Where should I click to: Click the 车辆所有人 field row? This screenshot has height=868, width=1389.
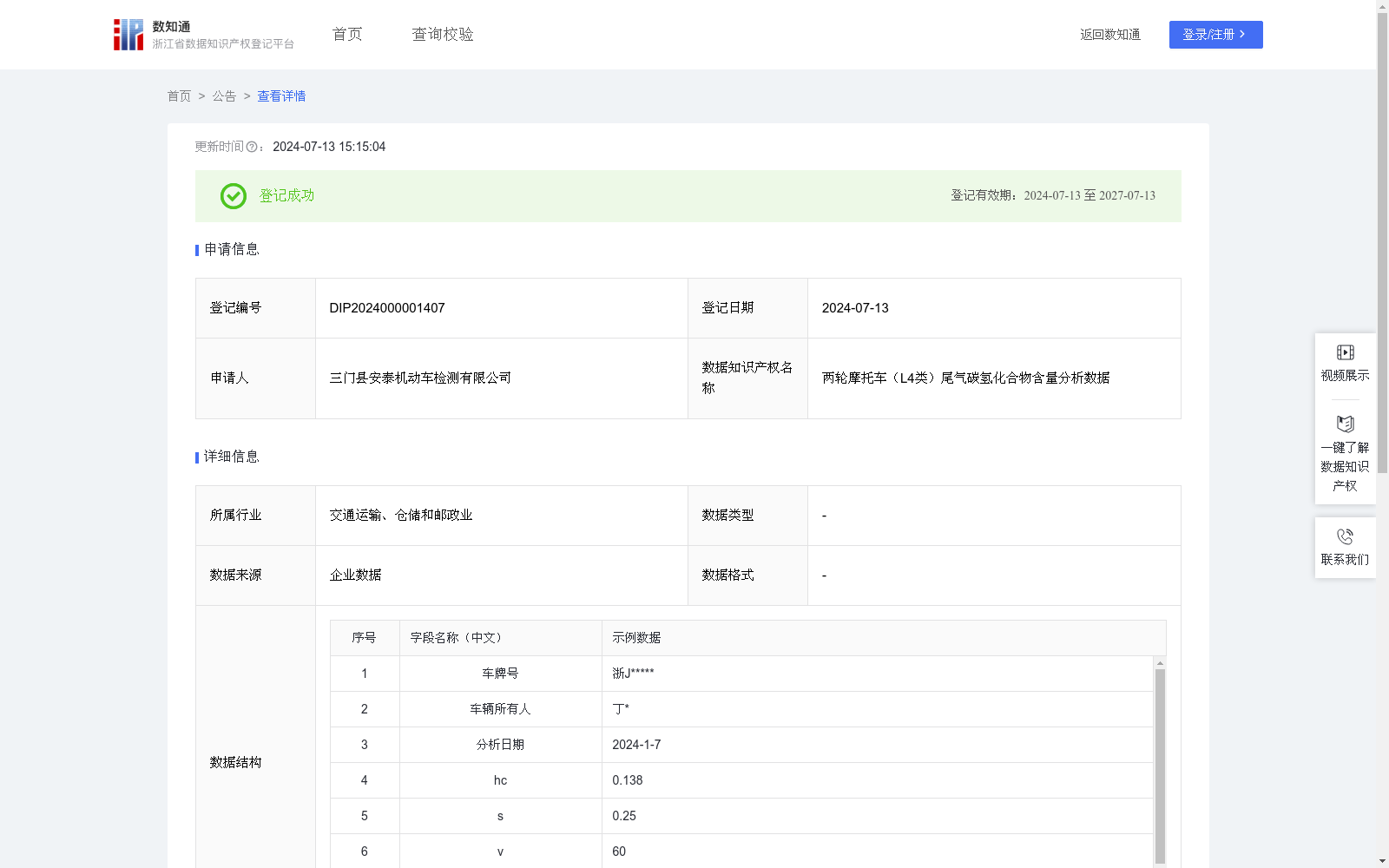click(741, 709)
